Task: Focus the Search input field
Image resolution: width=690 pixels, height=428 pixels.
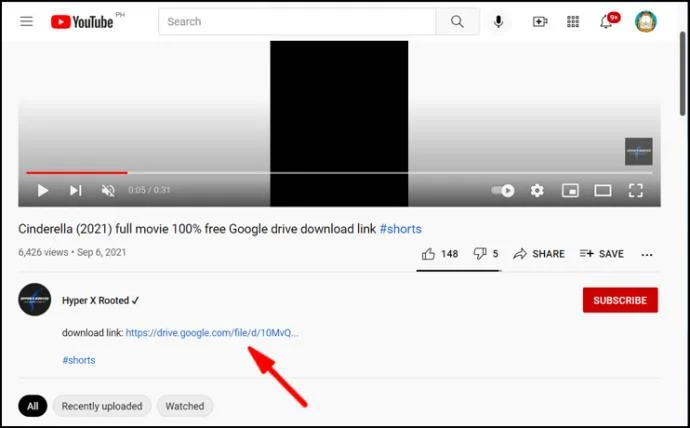Action: click(x=297, y=22)
